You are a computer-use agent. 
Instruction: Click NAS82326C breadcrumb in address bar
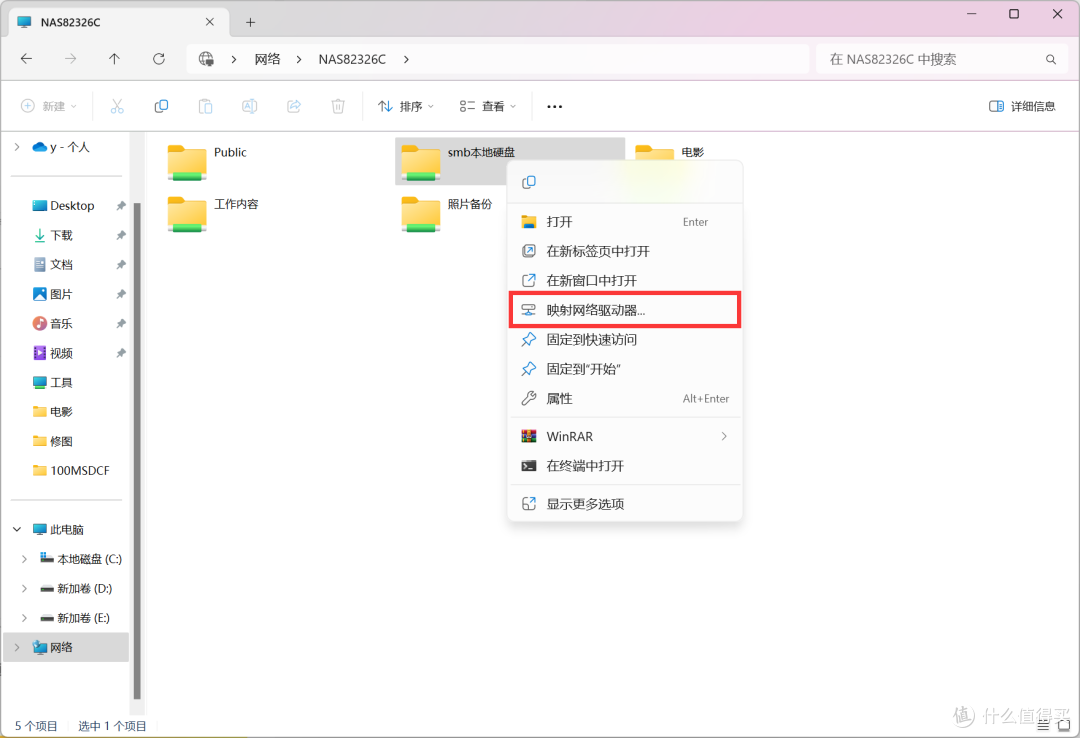[x=352, y=59]
